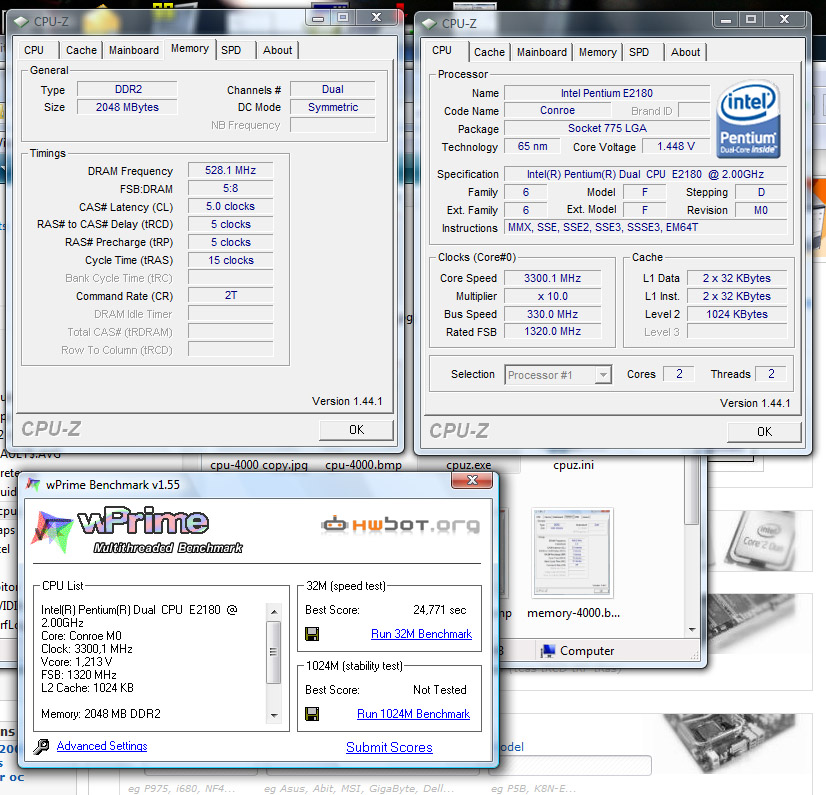Open the About tab in the CPU window of CPU-Z
The width and height of the screenshot is (826, 795).
pos(685,52)
